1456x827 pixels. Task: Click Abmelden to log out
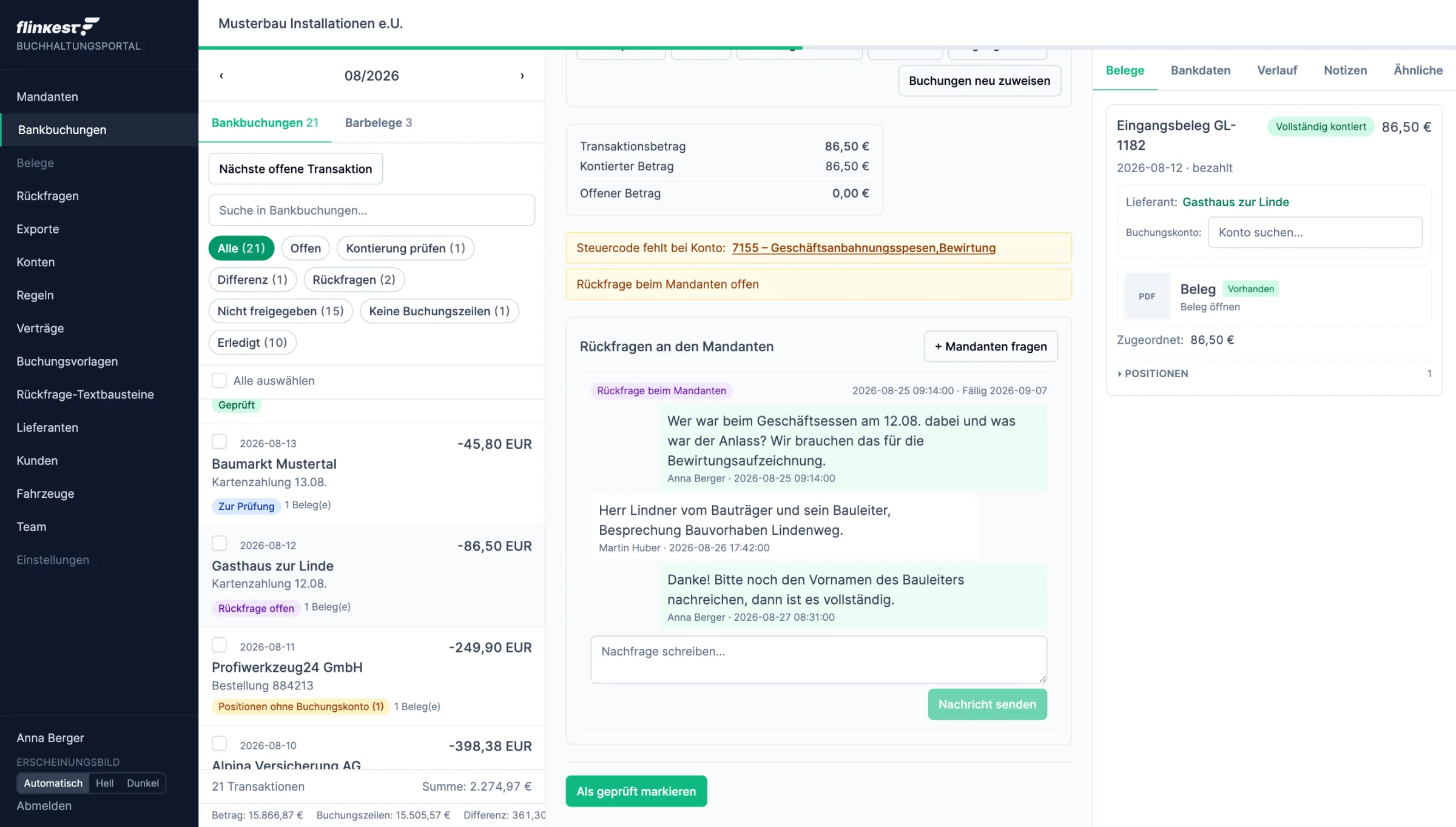[44, 806]
